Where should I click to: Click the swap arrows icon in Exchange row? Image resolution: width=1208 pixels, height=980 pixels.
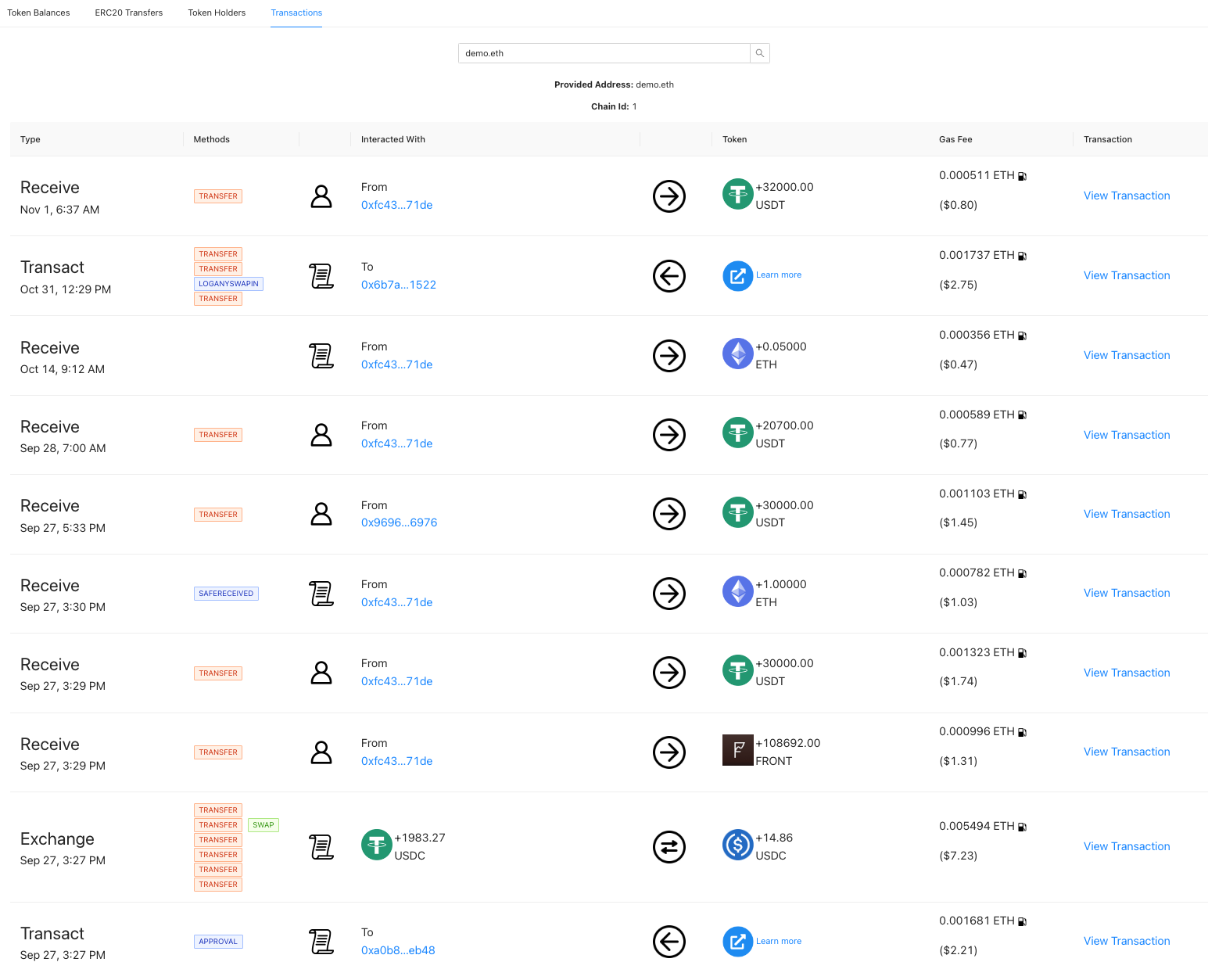[669, 847]
